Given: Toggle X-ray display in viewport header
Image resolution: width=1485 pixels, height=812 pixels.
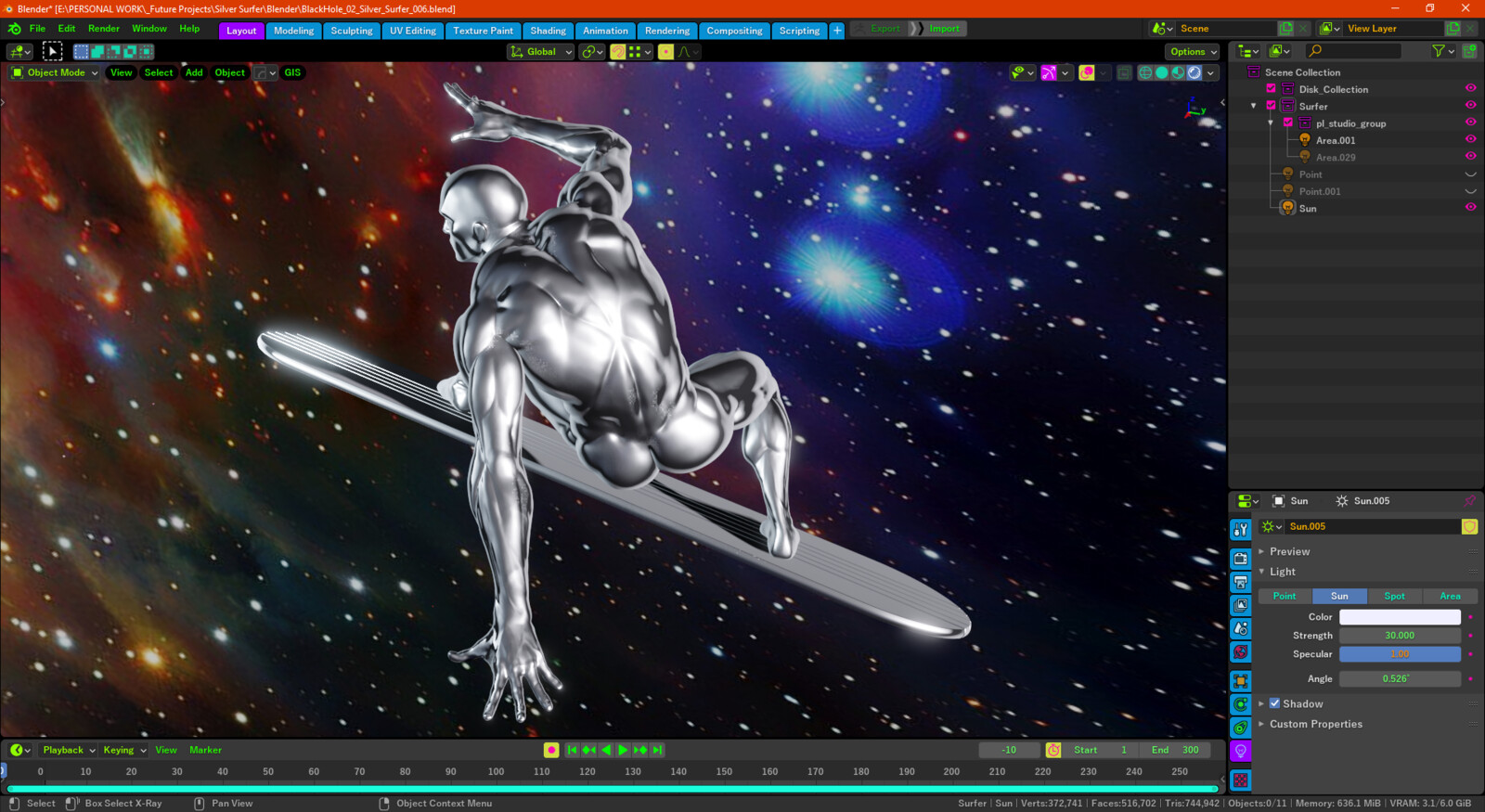Looking at the screenshot, I should (1124, 72).
